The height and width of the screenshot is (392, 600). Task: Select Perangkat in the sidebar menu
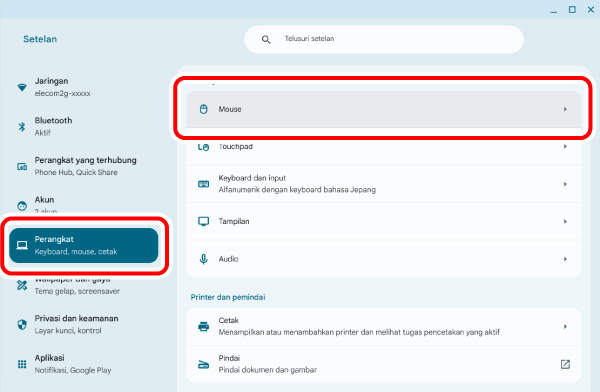pos(83,245)
